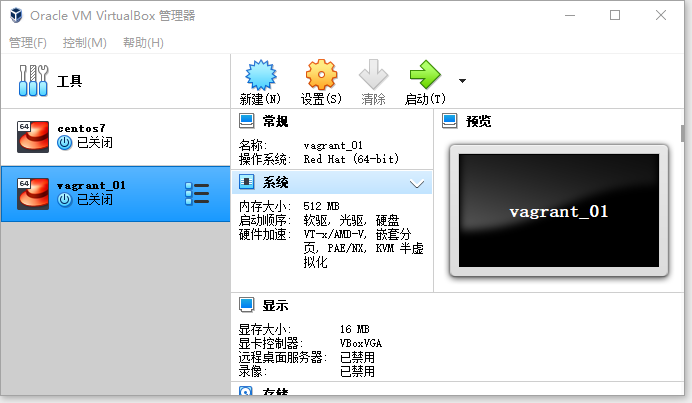
Task: Minimize the VirtualBox manager window
Action: 570,15
